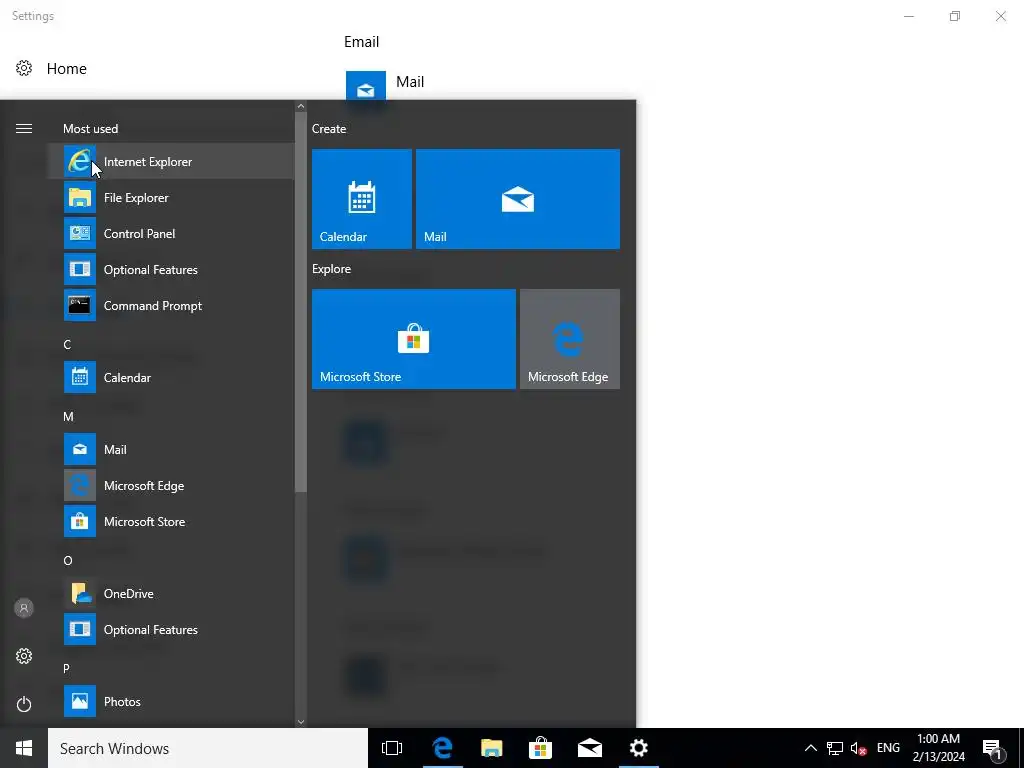Open Internet Explorer from Most used list

coord(171,161)
